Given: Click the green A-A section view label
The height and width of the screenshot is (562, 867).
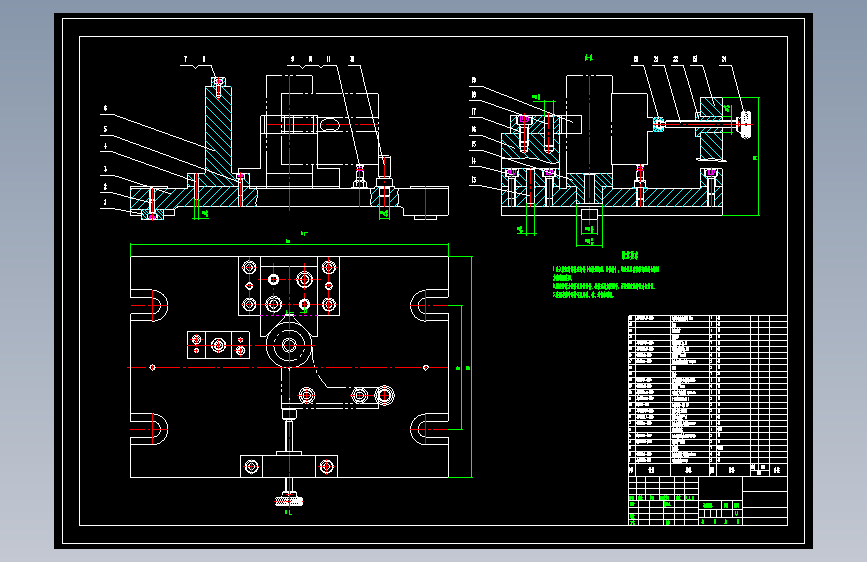Looking at the screenshot, I should [x=589, y=57].
